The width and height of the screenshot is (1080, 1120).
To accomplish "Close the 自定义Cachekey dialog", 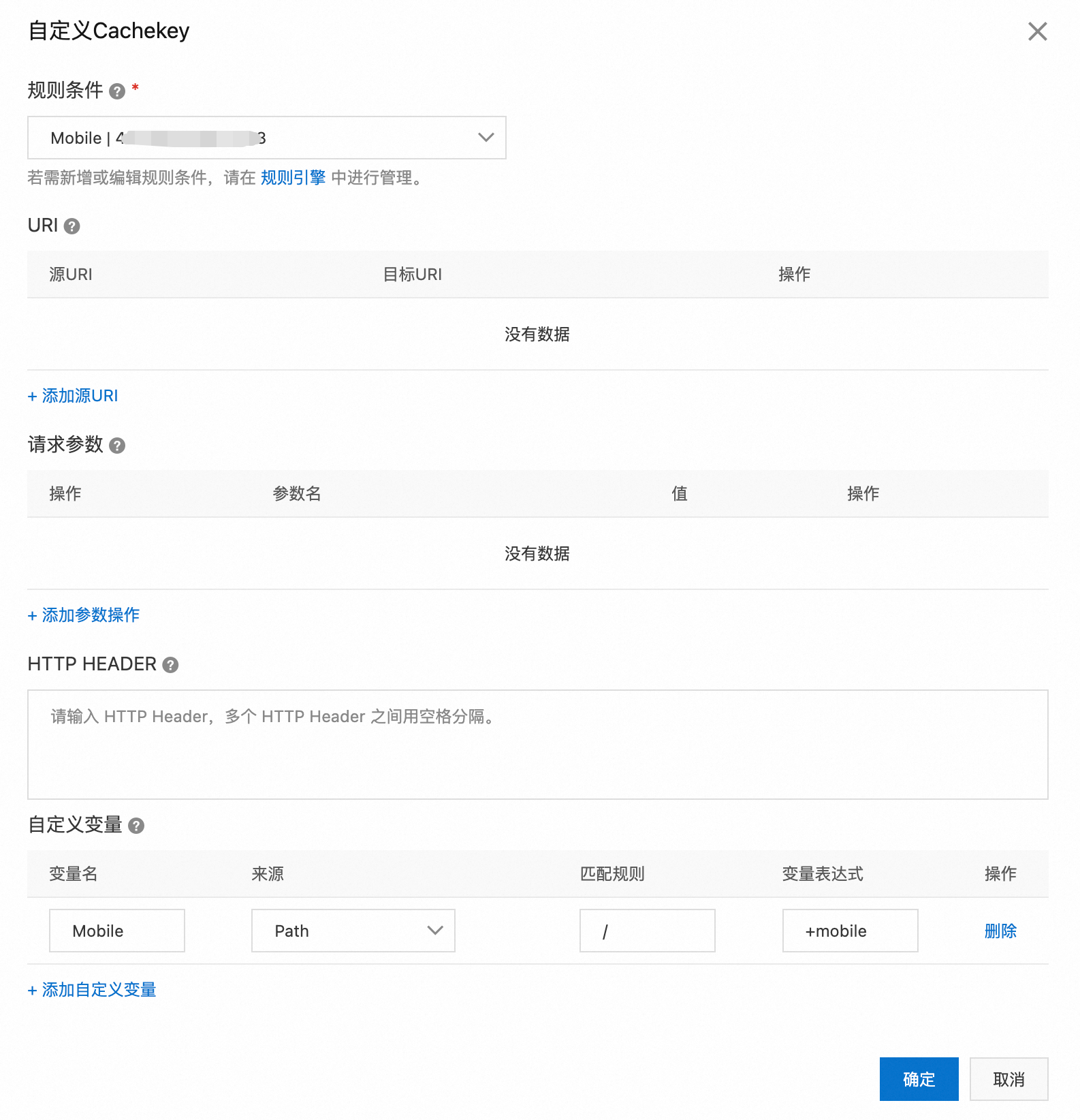I will (1037, 31).
